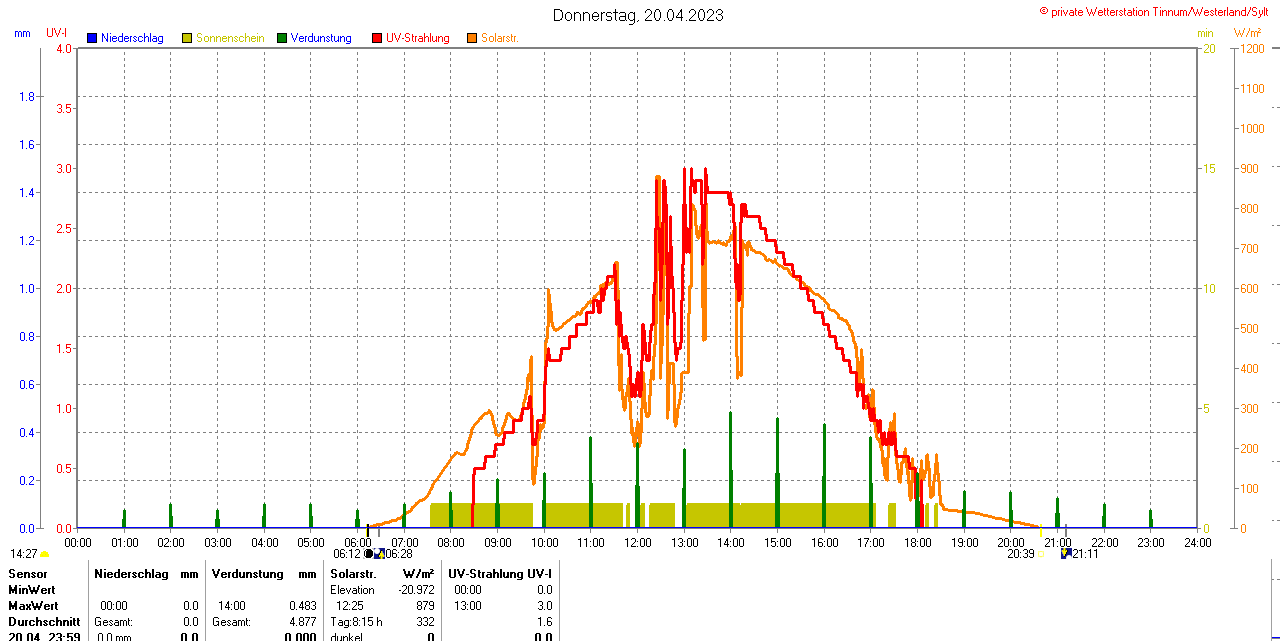This screenshot has width=1280, height=641.
Task: Click the 18:00 time axis label
Action: coord(917,542)
